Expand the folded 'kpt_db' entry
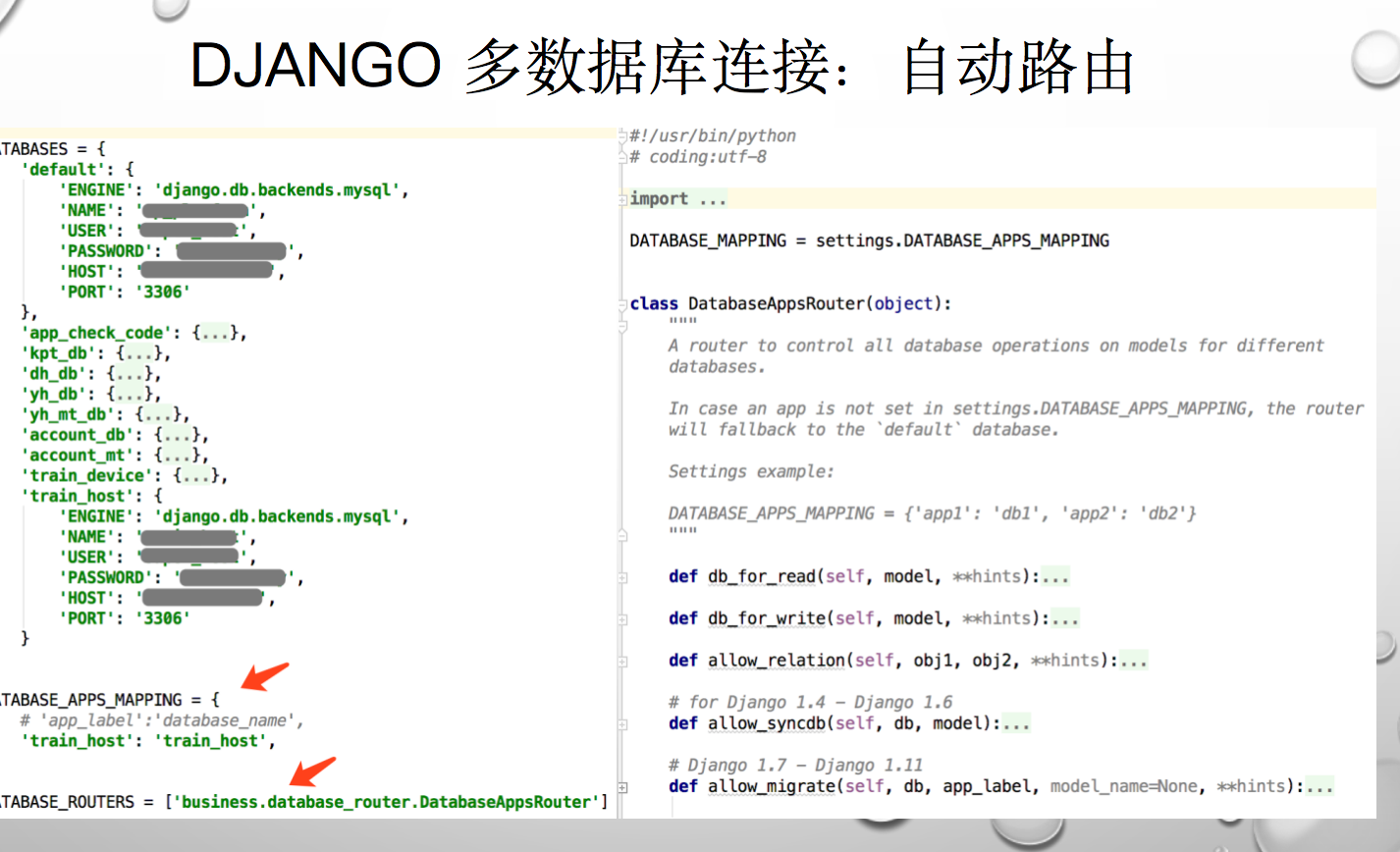Viewport: 1400px width, 852px height. pos(140,353)
